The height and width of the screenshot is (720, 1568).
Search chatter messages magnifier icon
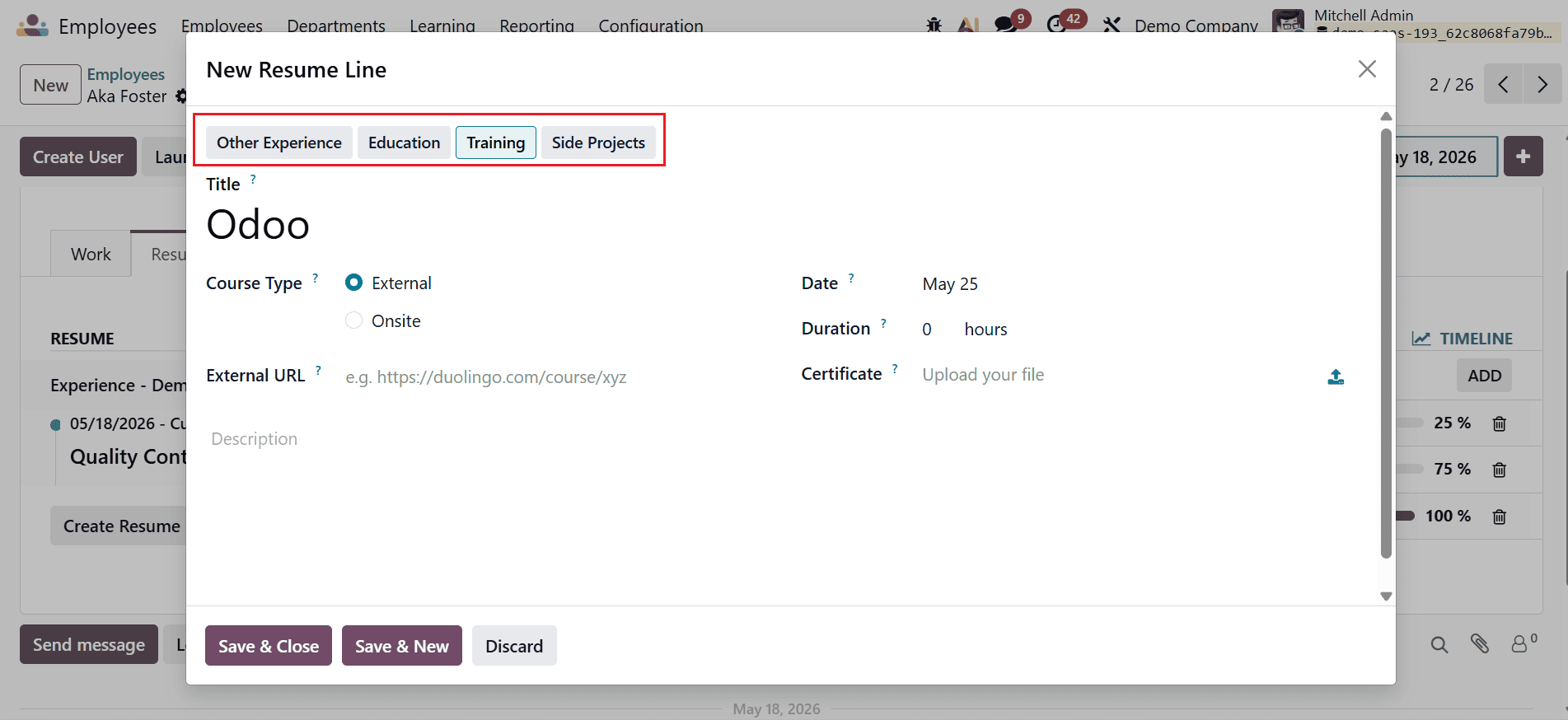pos(1439,644)
